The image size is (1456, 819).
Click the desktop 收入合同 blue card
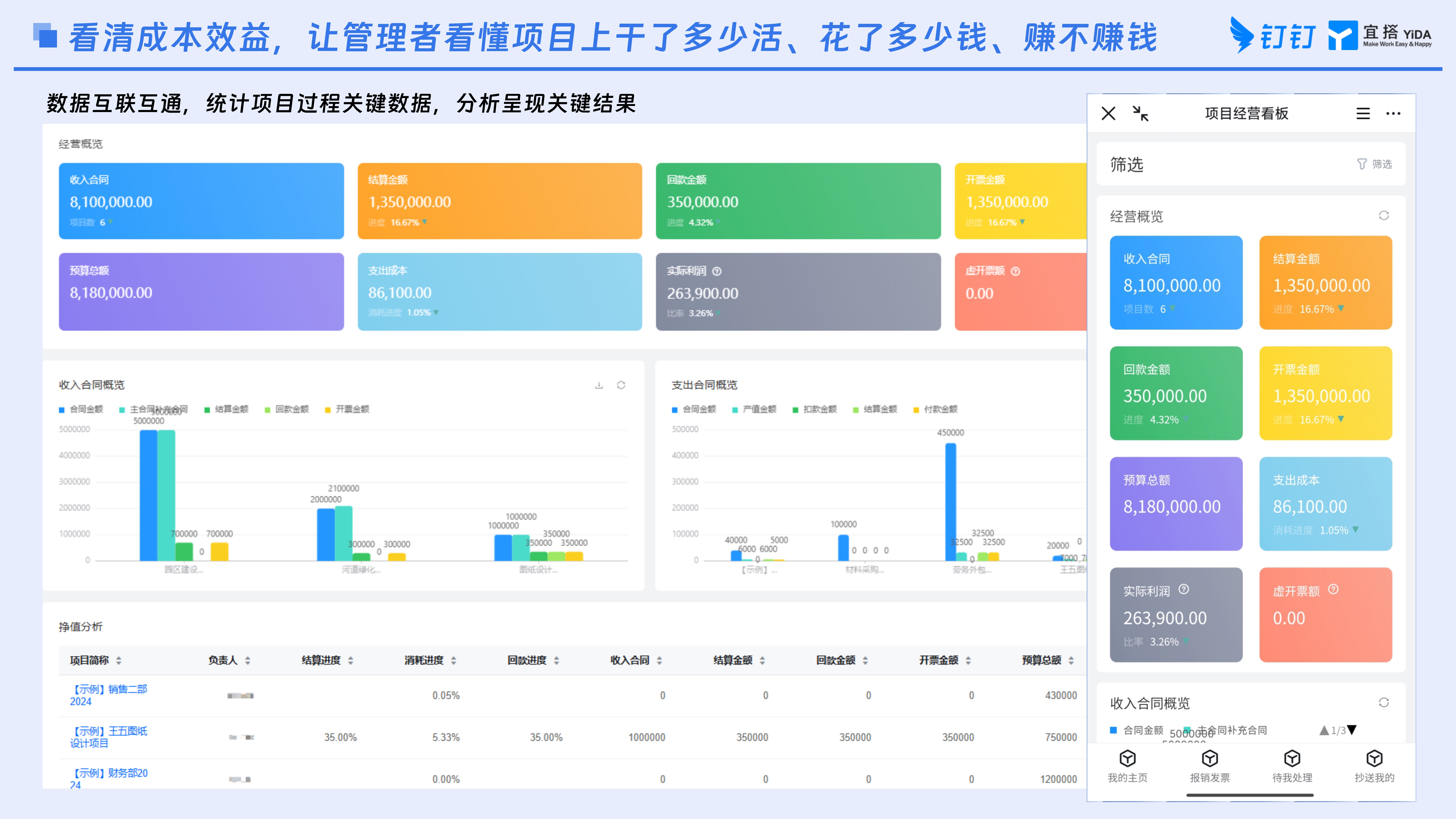201,201
